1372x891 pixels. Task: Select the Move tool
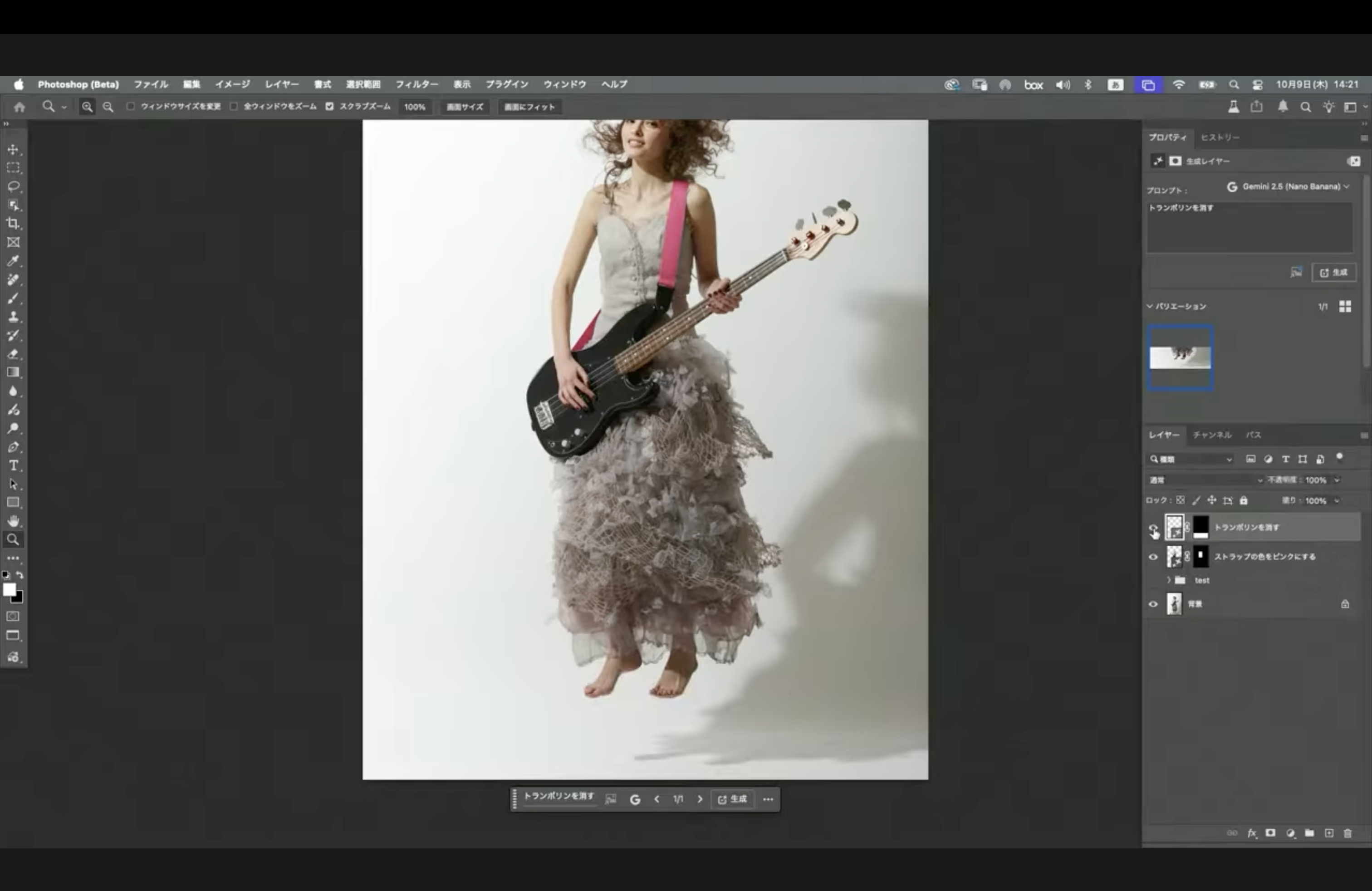(x=13, y=150)
